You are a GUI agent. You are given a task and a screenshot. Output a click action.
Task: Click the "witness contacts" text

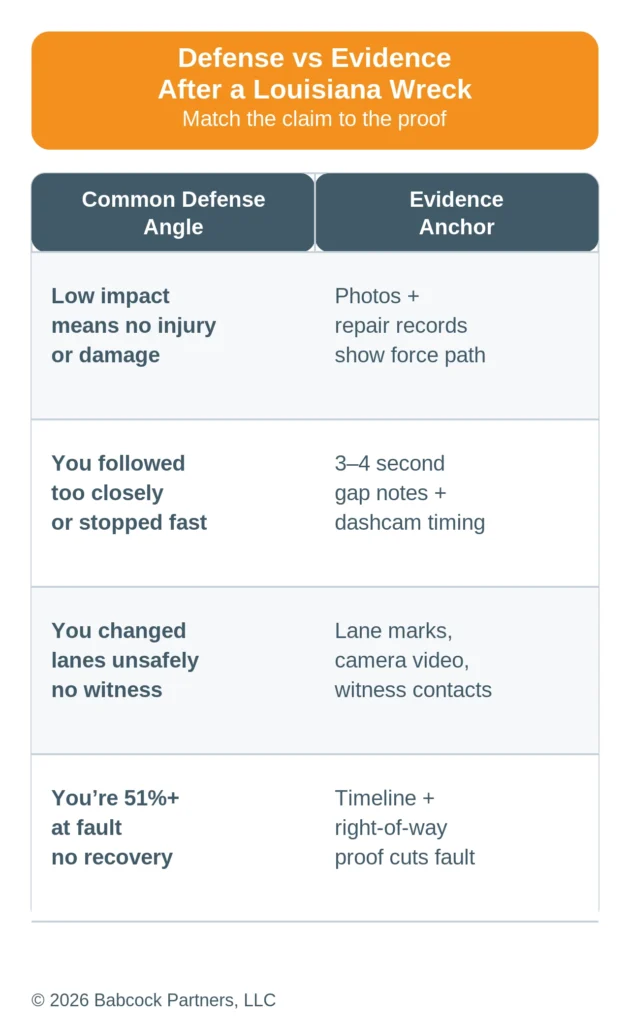click(x=413, y=690)
